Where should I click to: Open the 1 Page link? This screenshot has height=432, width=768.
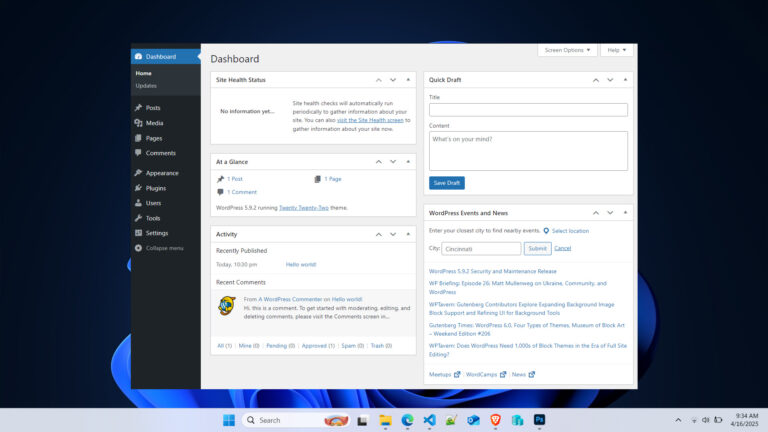coord(333,179)
